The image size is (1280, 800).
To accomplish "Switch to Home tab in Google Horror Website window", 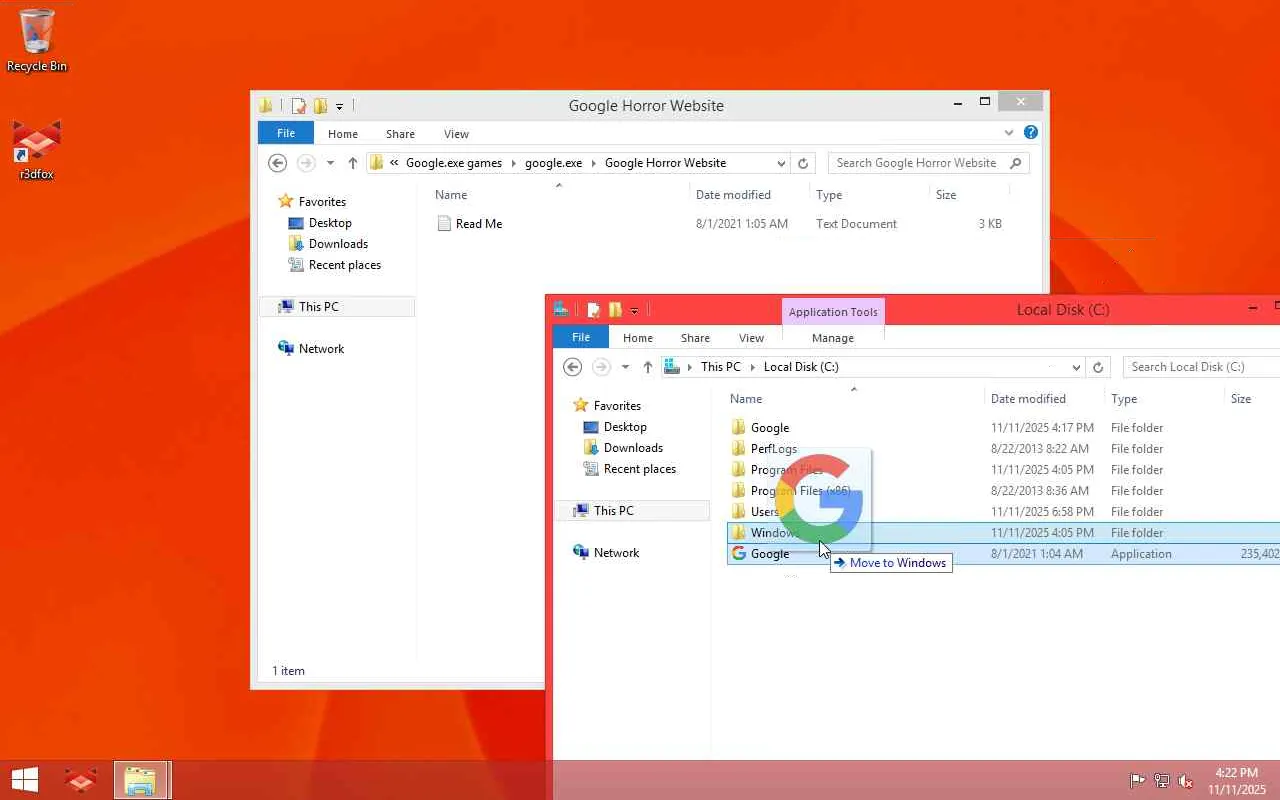I will pyautogui.click(x=343, y=134).
